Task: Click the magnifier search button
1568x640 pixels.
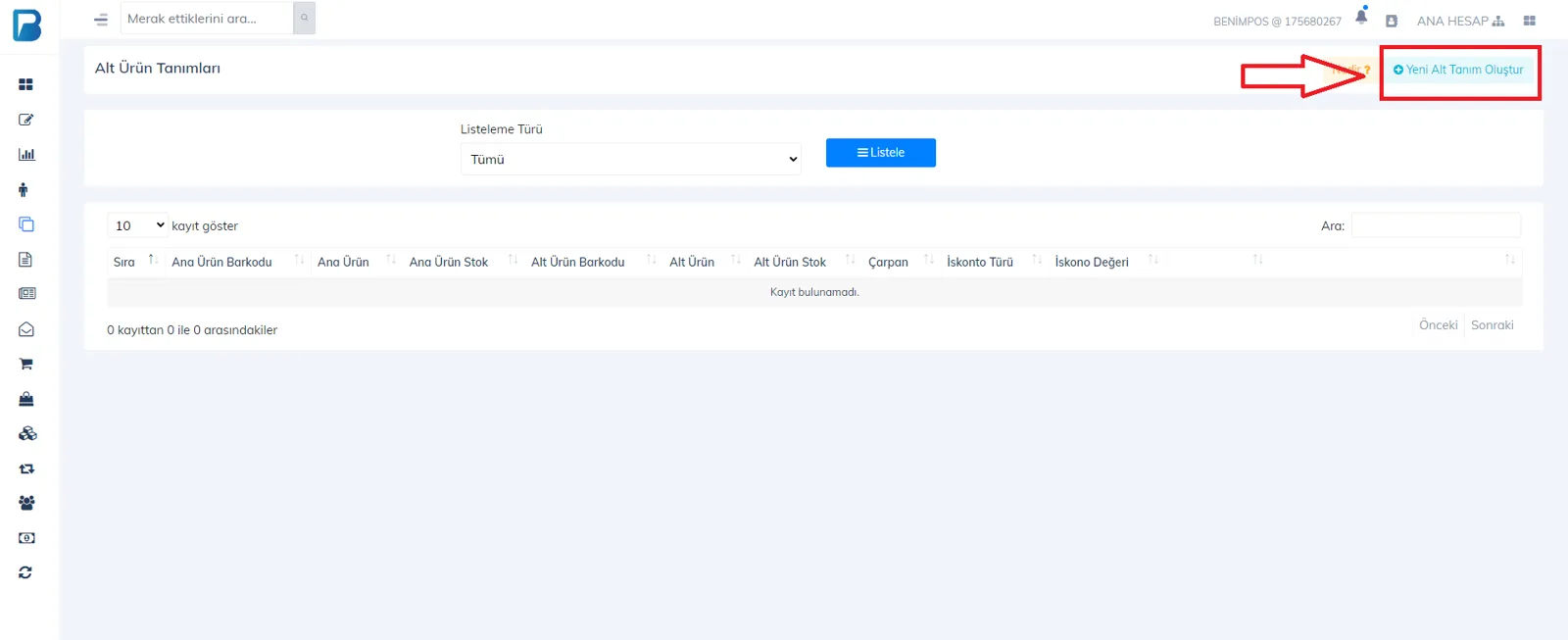Action: 305,18
